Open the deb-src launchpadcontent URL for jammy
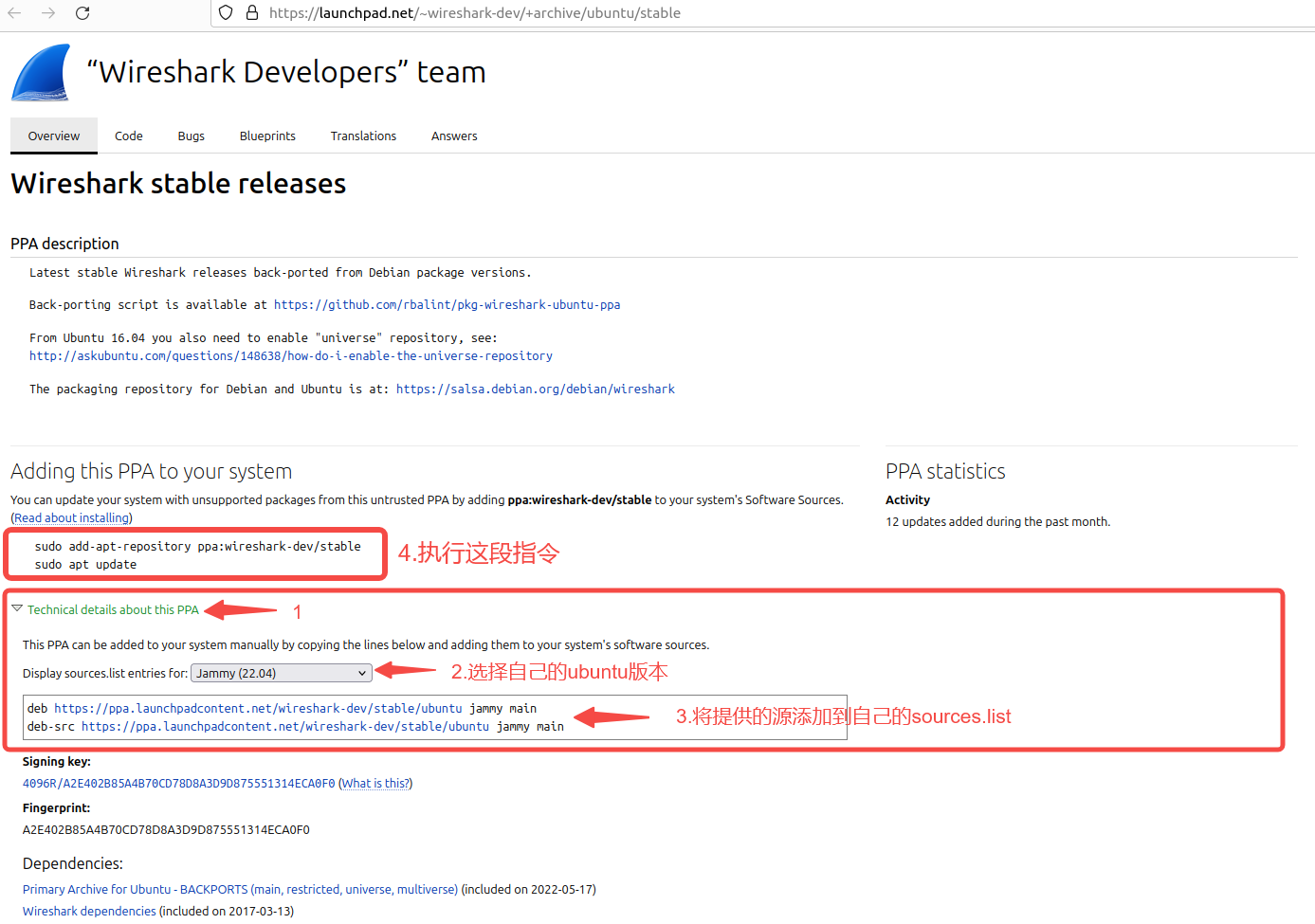 coord(285,727)
